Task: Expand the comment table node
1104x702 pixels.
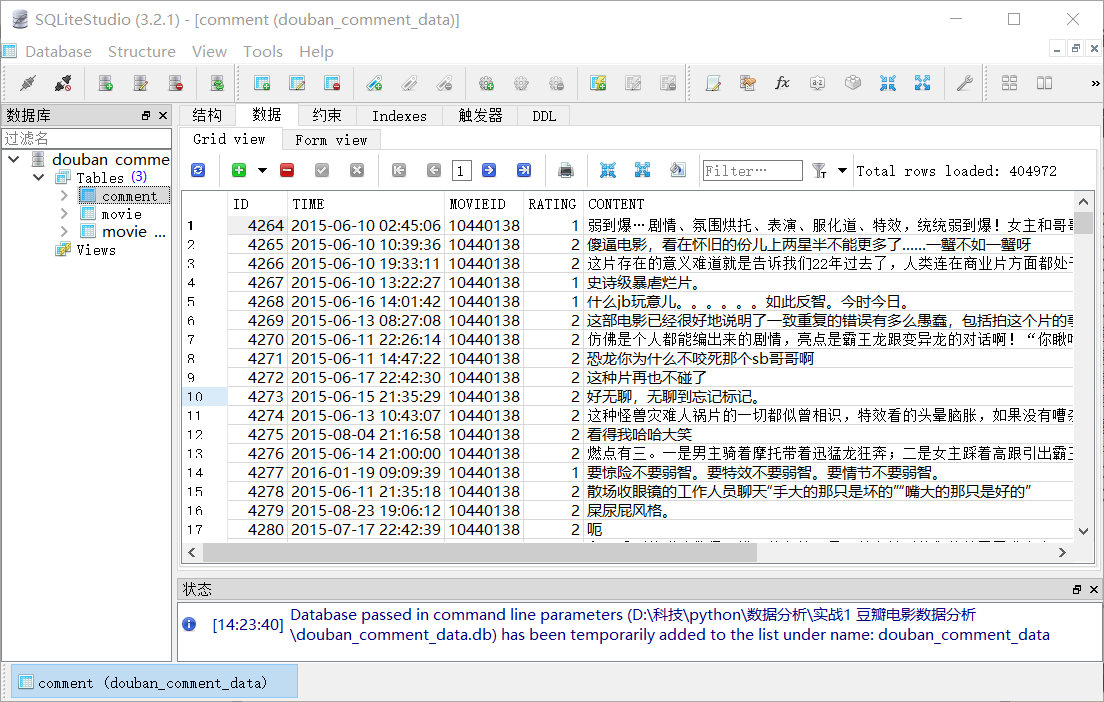Action: click(x=64, y=196)
